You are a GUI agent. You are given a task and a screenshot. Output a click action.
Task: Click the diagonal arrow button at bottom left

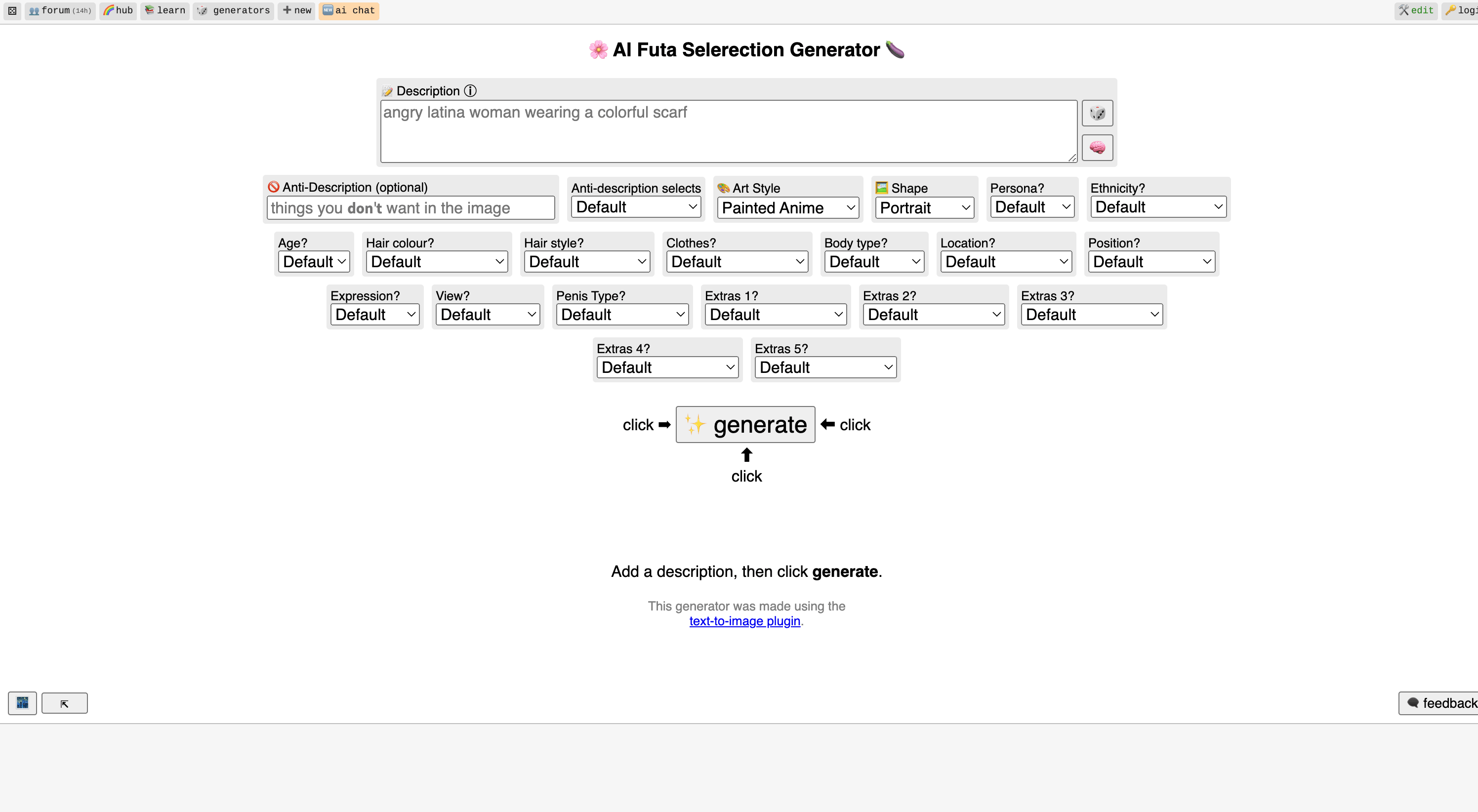[x=64, y=703]
